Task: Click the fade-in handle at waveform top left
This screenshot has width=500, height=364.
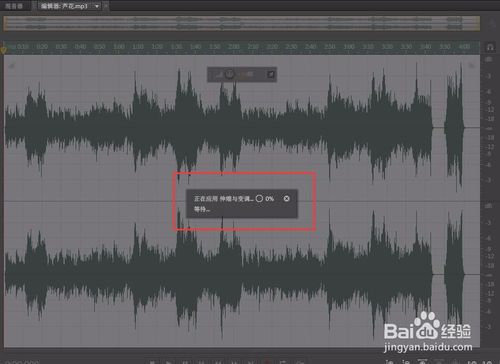Action: pos(11,66)
